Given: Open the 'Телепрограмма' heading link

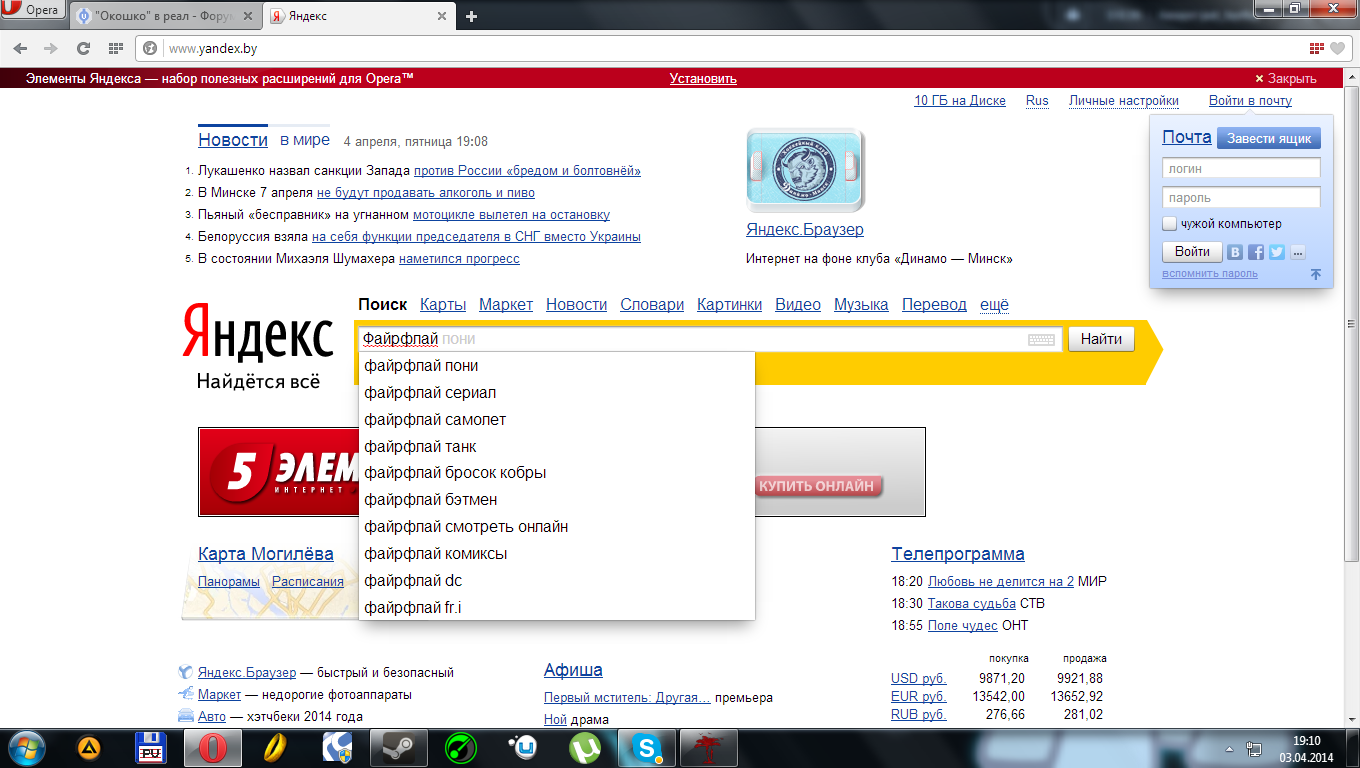Looking at the screenshot, I should tap(957, 554).
